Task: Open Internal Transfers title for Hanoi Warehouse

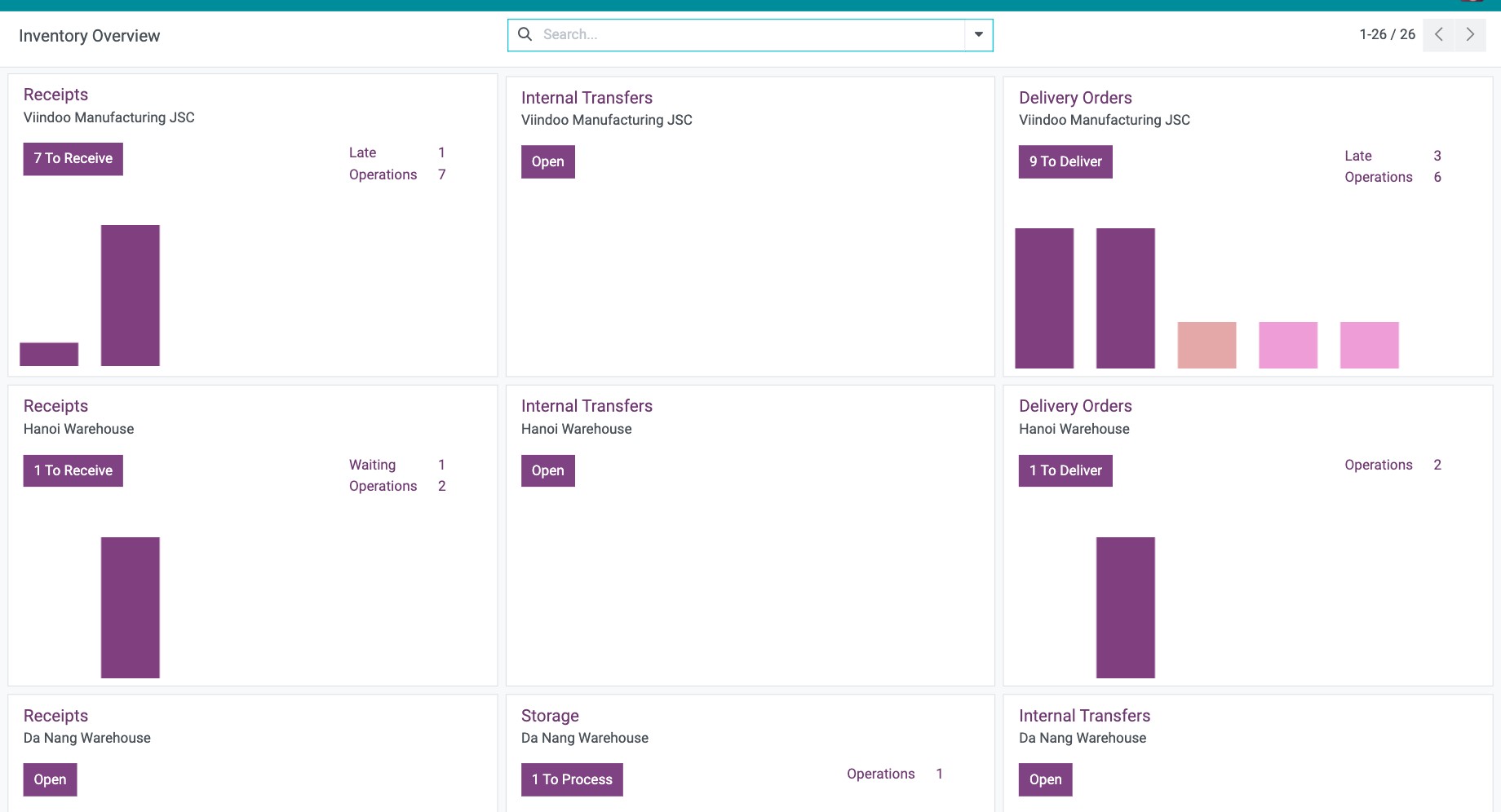Action: pos(587,406)
